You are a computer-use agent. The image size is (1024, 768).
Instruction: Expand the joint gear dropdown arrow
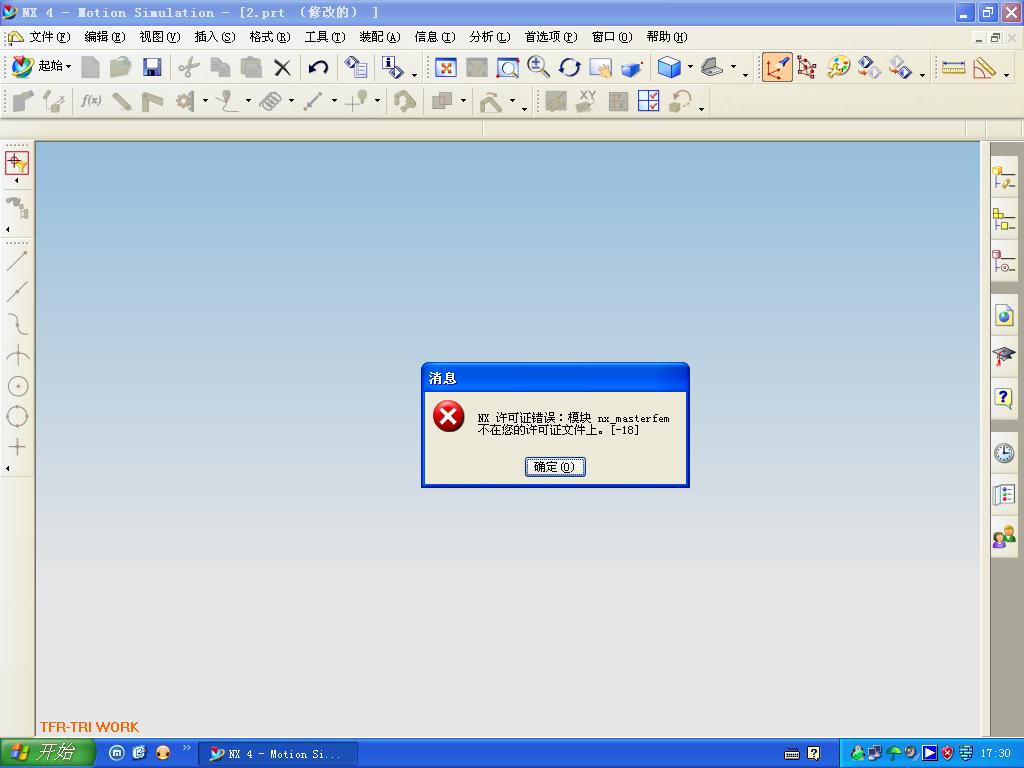pyautogui.click(x=205, y=101)
